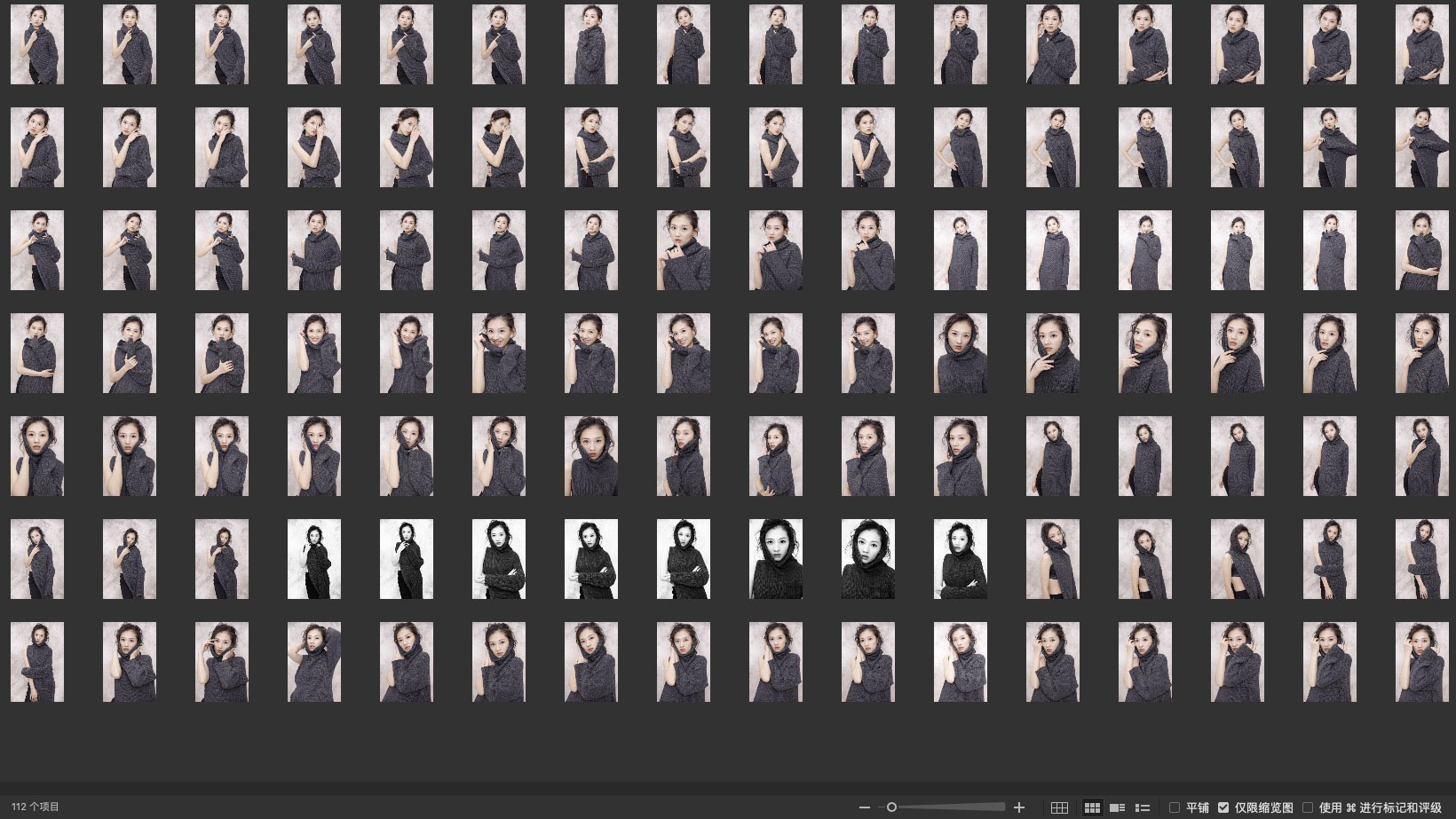The height and width of the screenshot is (819, 1456).
Task: Select the first thumbnail in the bottom row
Action: 37,662
